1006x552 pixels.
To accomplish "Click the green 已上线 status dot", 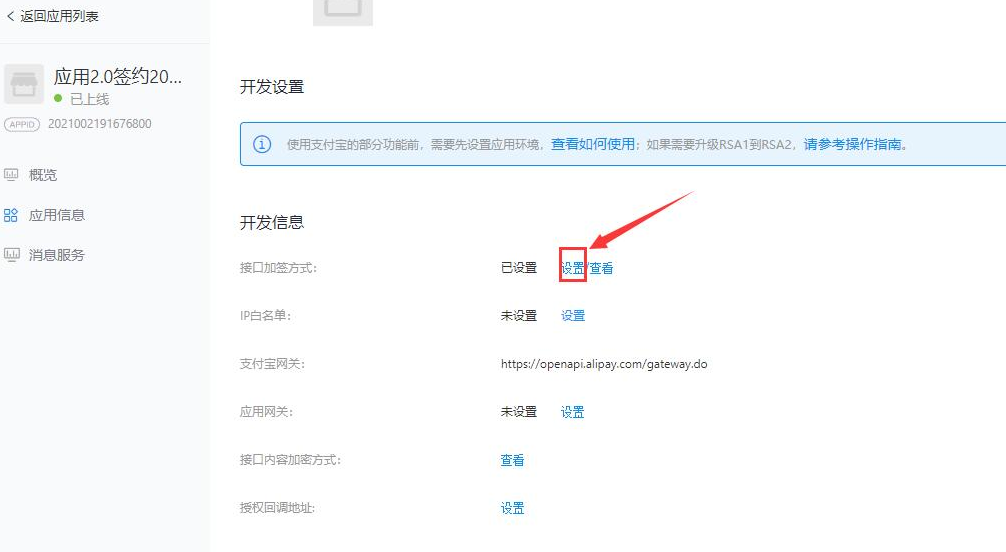I will click(58, 98).
